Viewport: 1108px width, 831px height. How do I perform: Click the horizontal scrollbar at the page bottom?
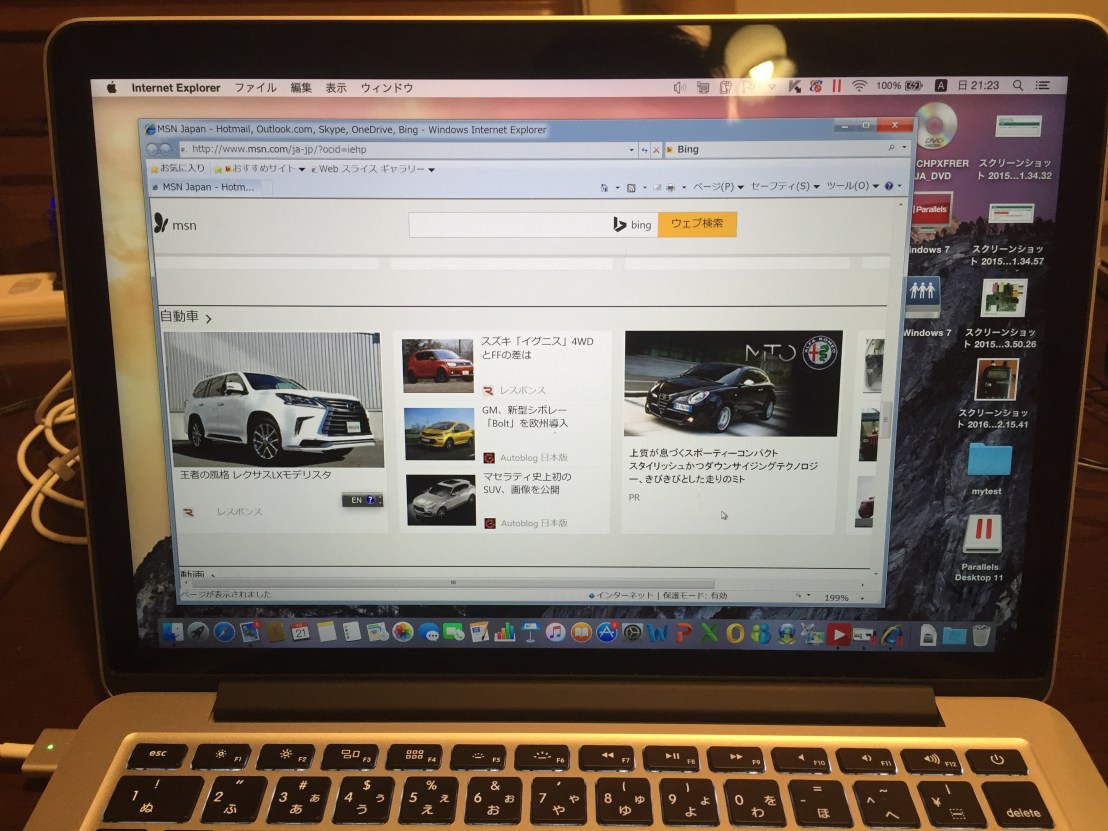(450, 582)
